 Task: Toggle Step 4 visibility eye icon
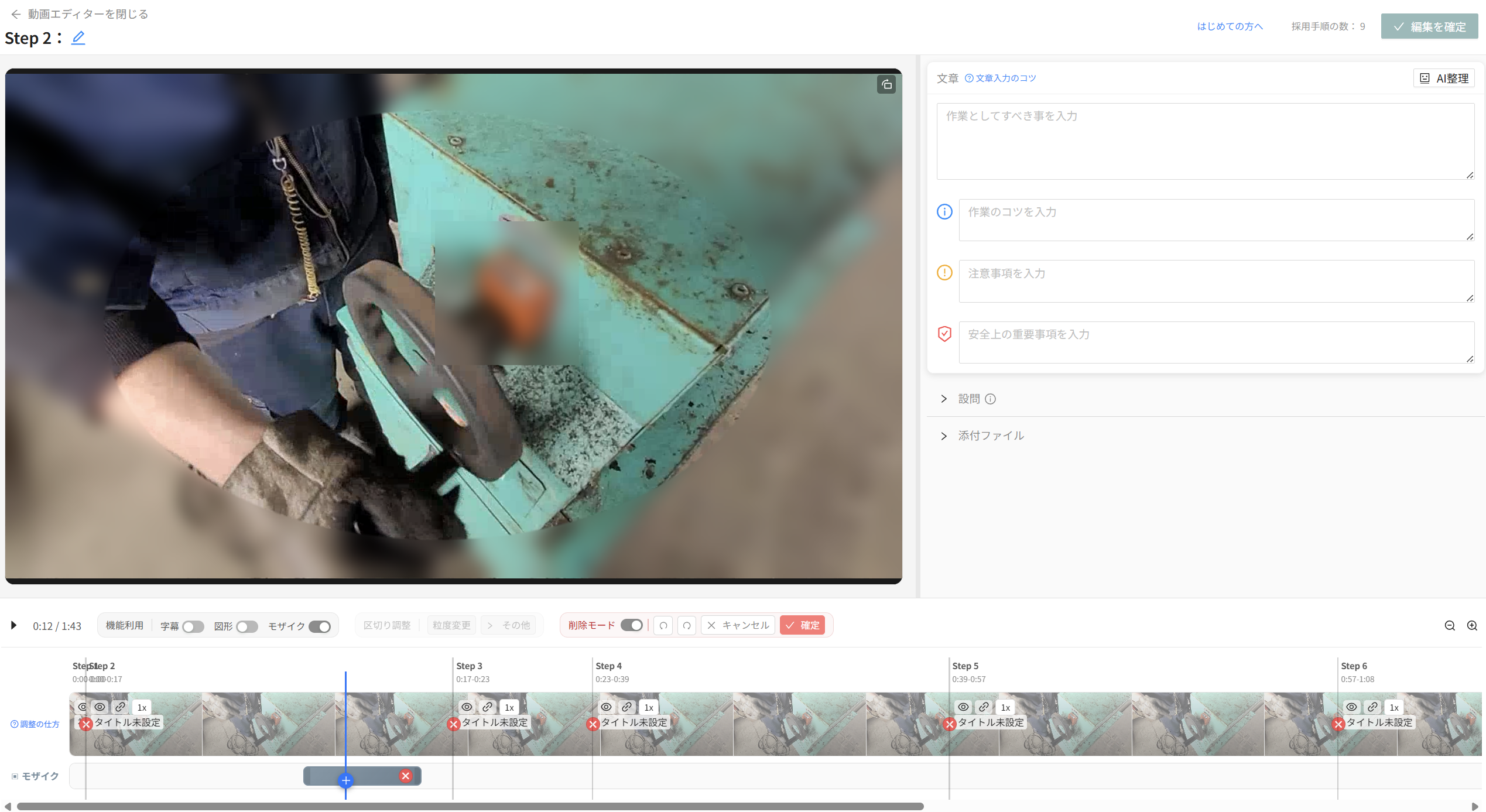coord(606,707)
